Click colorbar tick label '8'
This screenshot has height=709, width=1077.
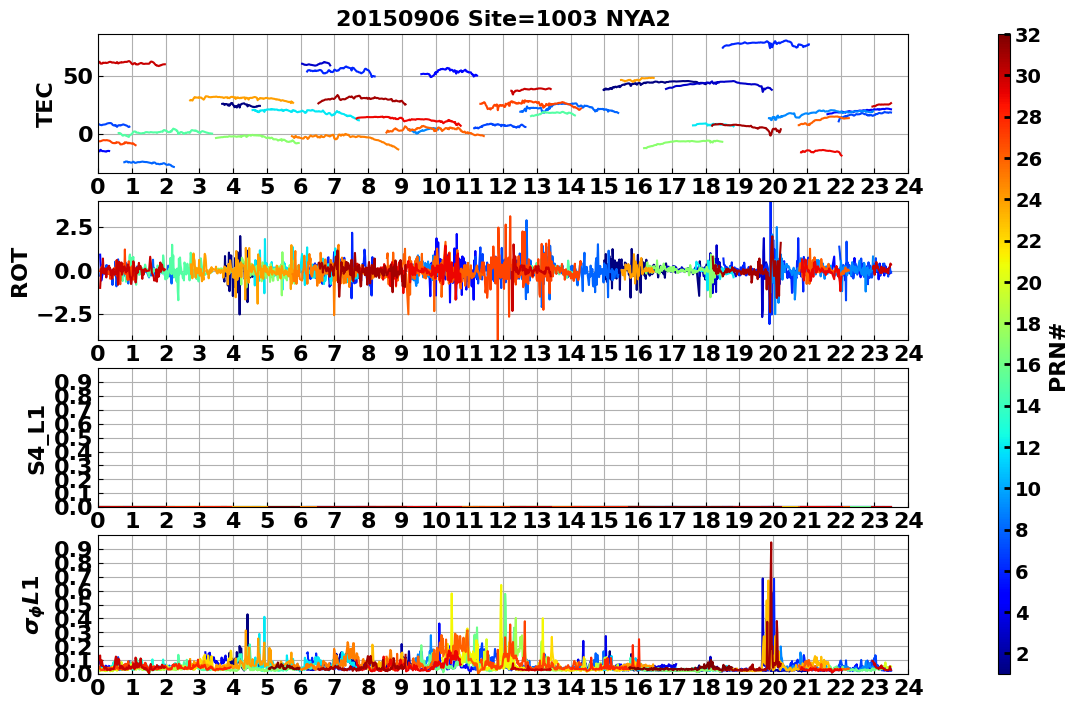pos(1022,530)
